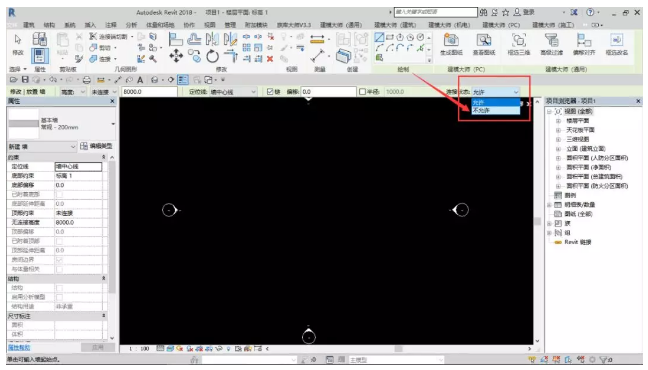Toggle the 链 chain checkbox in options bar

pyautogui.click(x=270, y=92)
